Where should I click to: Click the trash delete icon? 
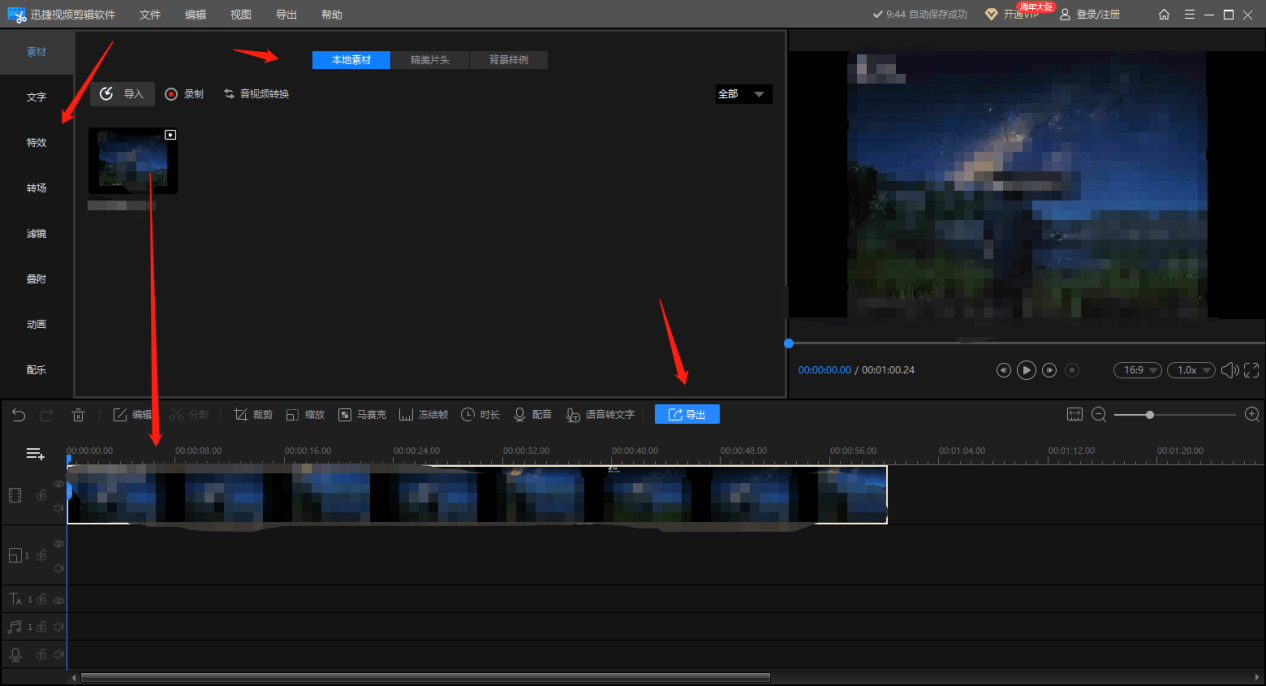tap(79, 414)
